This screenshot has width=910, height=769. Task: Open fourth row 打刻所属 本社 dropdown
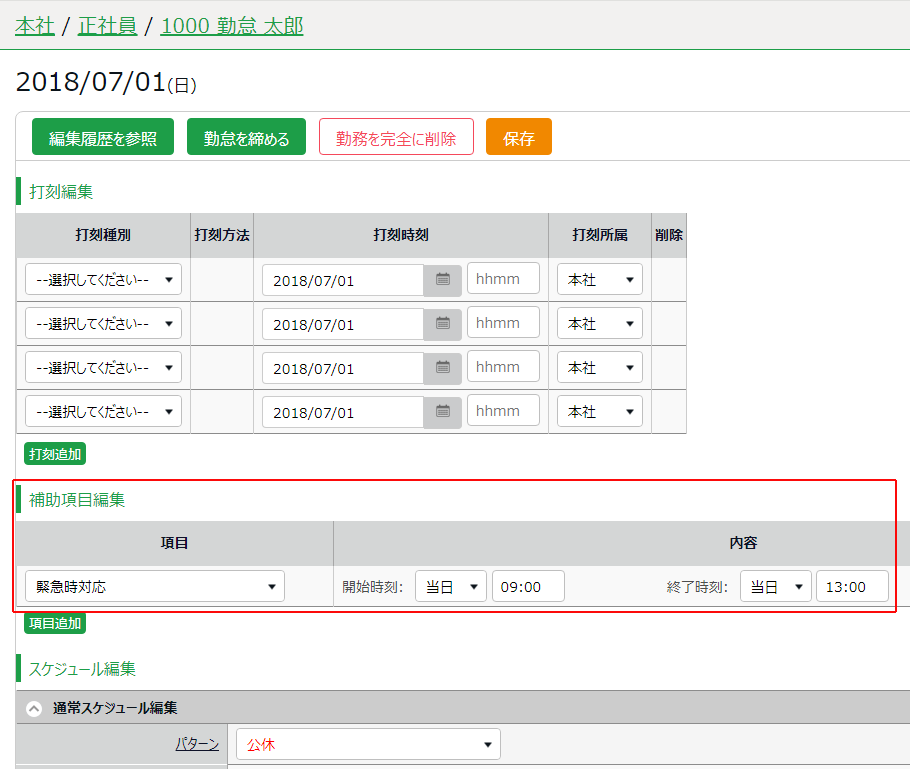(600, 412)
